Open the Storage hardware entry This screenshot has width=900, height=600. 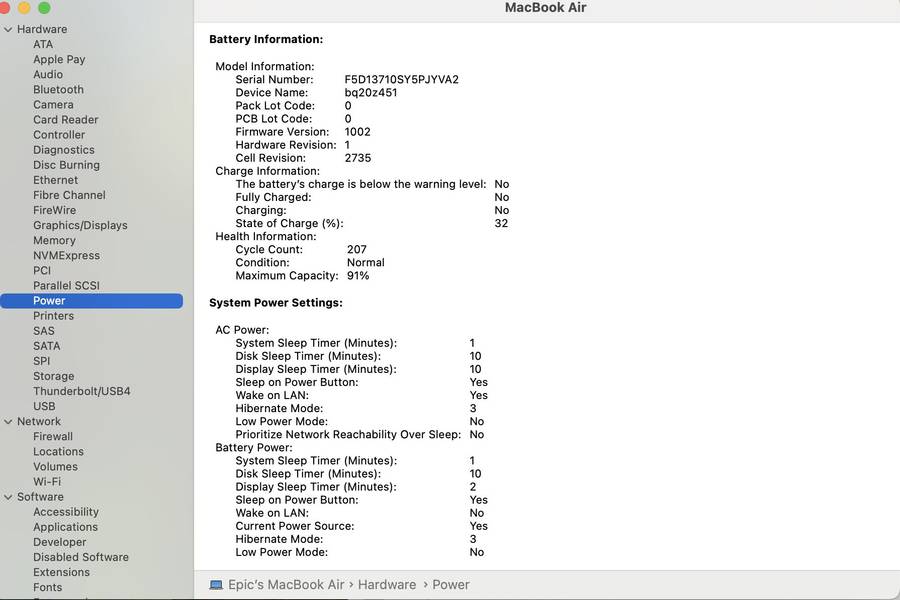pos(53,377)
